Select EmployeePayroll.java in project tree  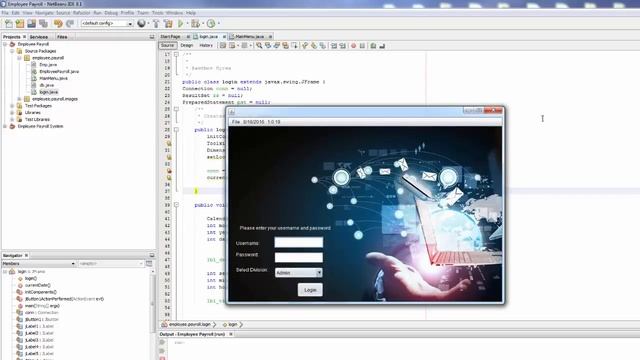(59, 71)
